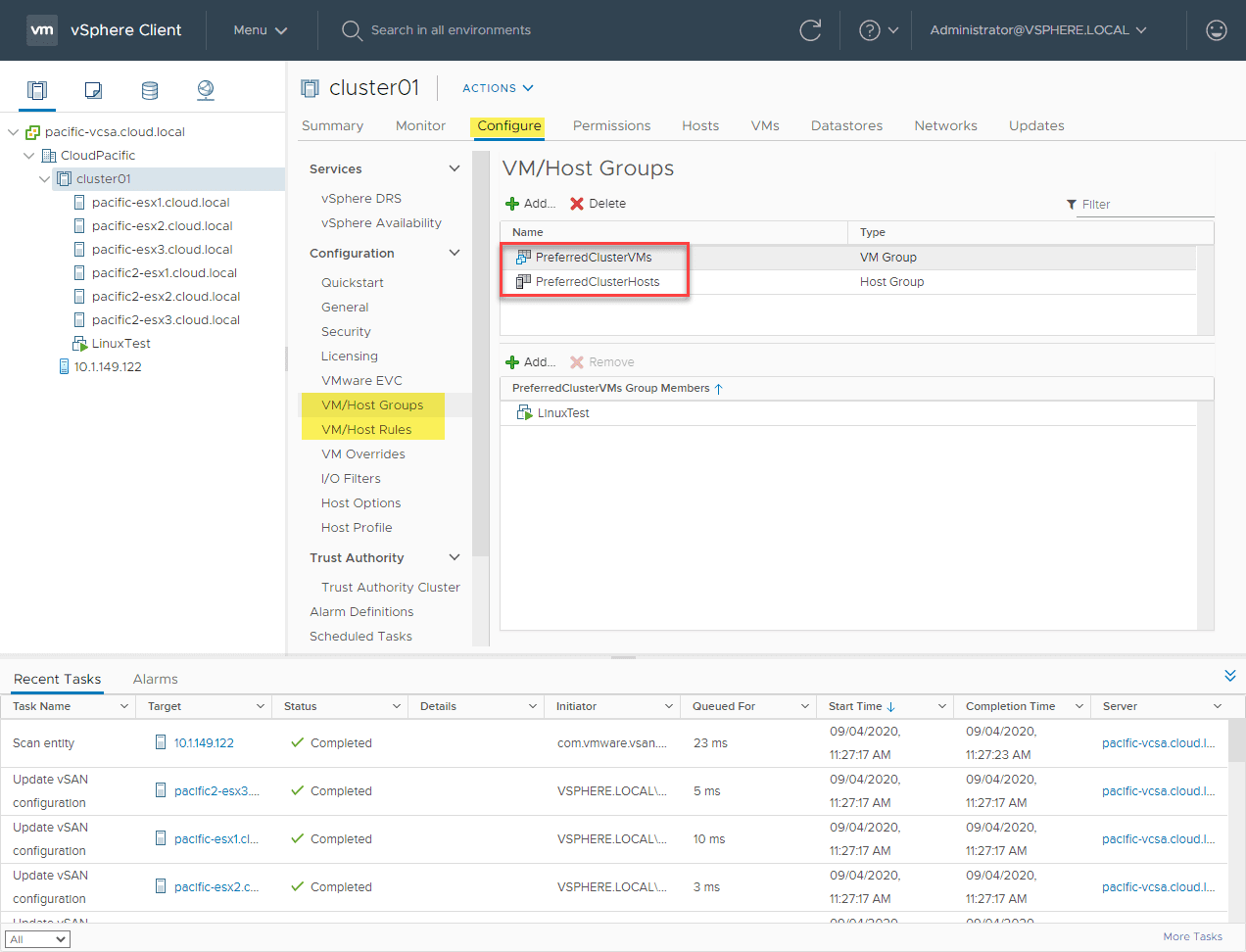Open the Menu dropdown in header
The image size is (1246, 952).
(260, 30)
